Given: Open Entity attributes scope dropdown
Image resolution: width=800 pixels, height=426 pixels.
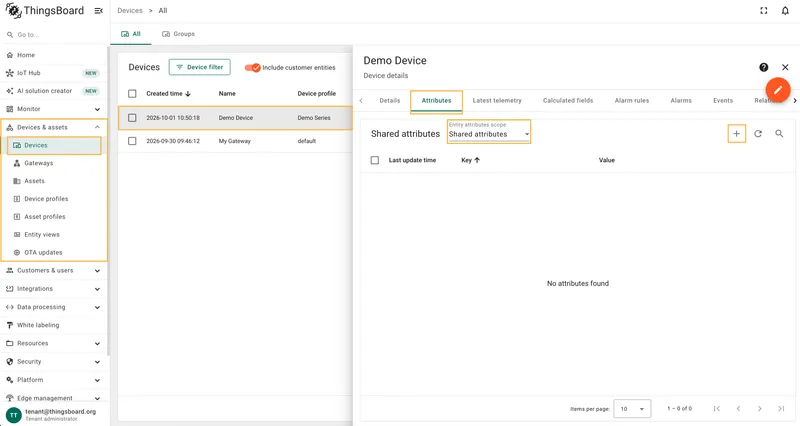Looking at the screenshot, I should (489, 132).
